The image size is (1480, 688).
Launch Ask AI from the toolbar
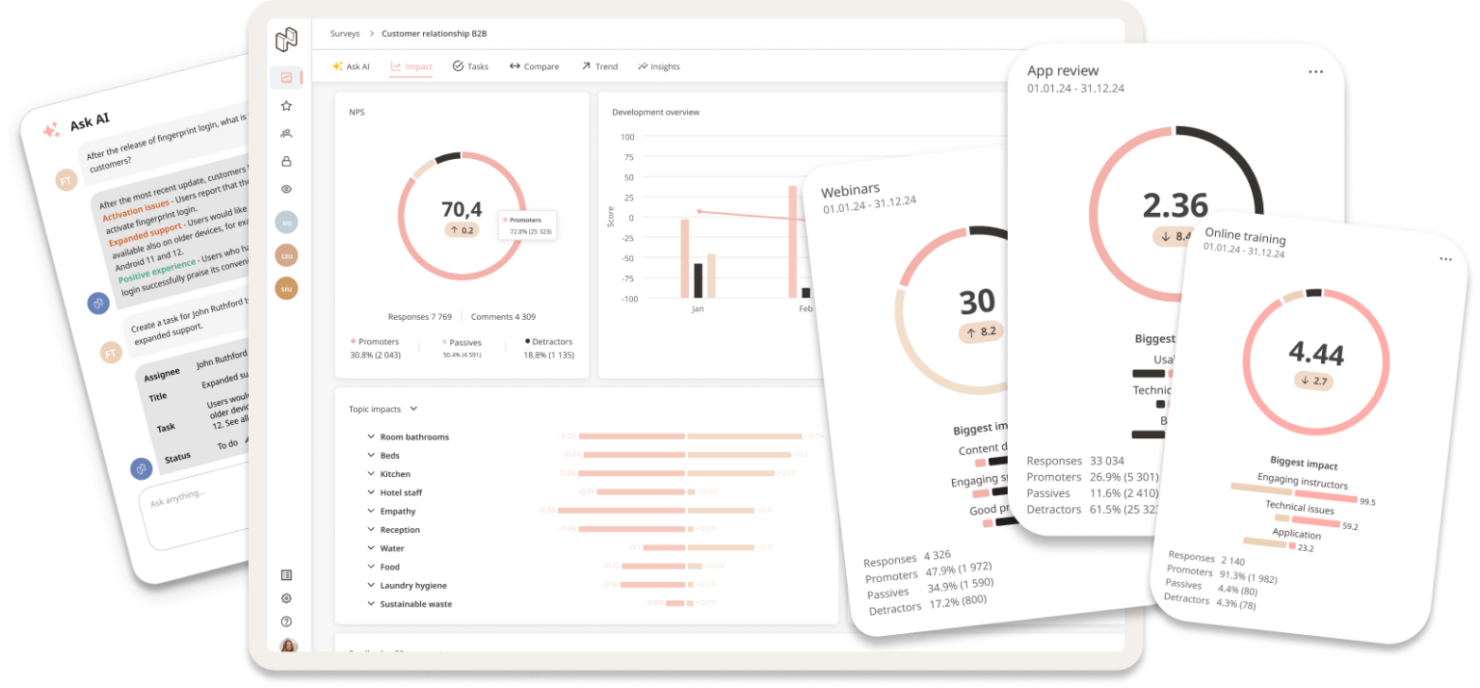(351, 66)
